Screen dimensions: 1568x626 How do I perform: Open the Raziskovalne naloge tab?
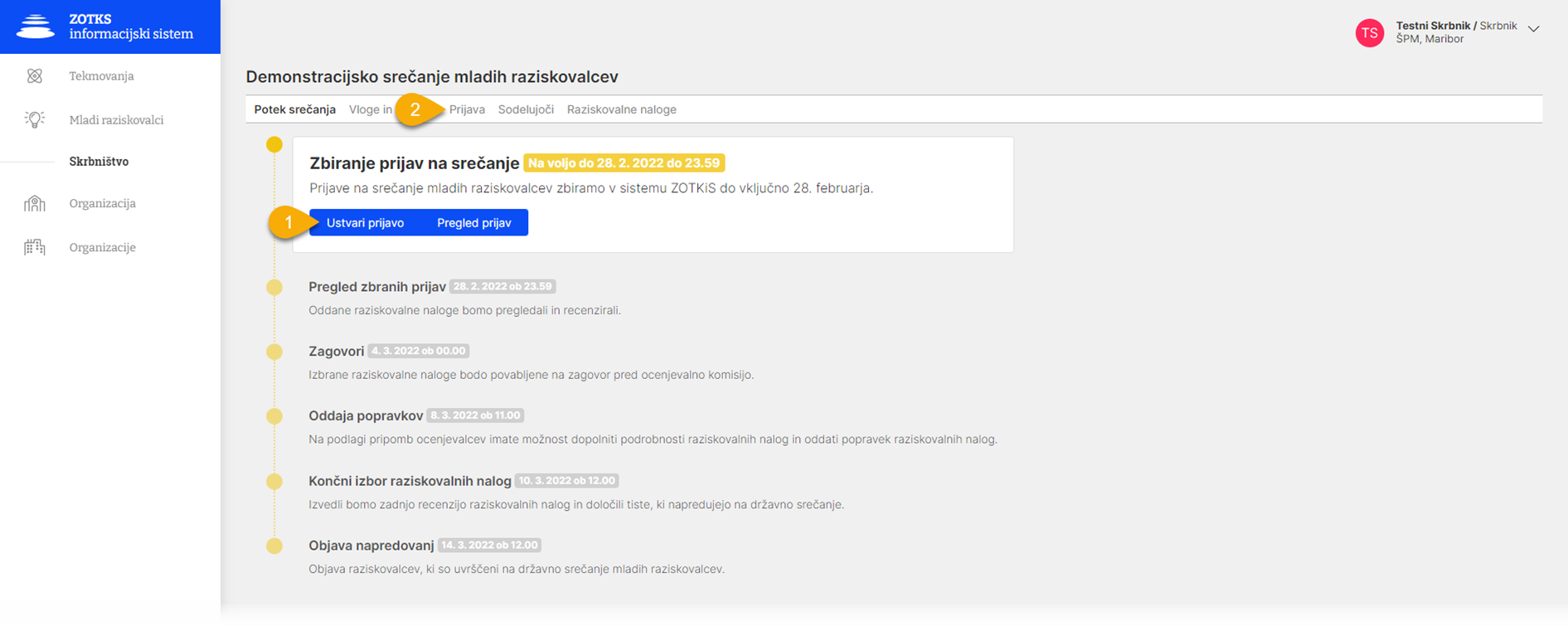pos(621,109)
